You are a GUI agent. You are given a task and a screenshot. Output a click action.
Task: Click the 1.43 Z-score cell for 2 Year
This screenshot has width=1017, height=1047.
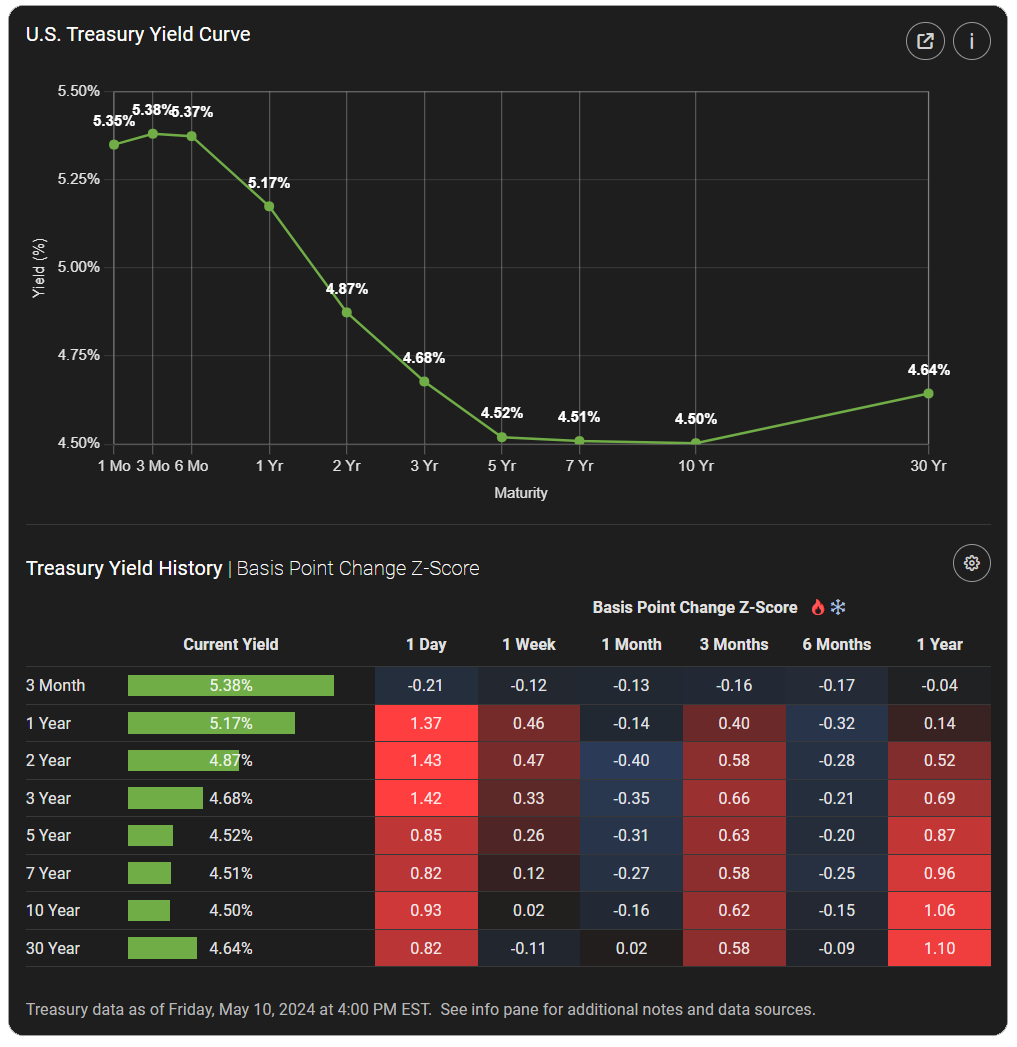click(x=426, y=760)
